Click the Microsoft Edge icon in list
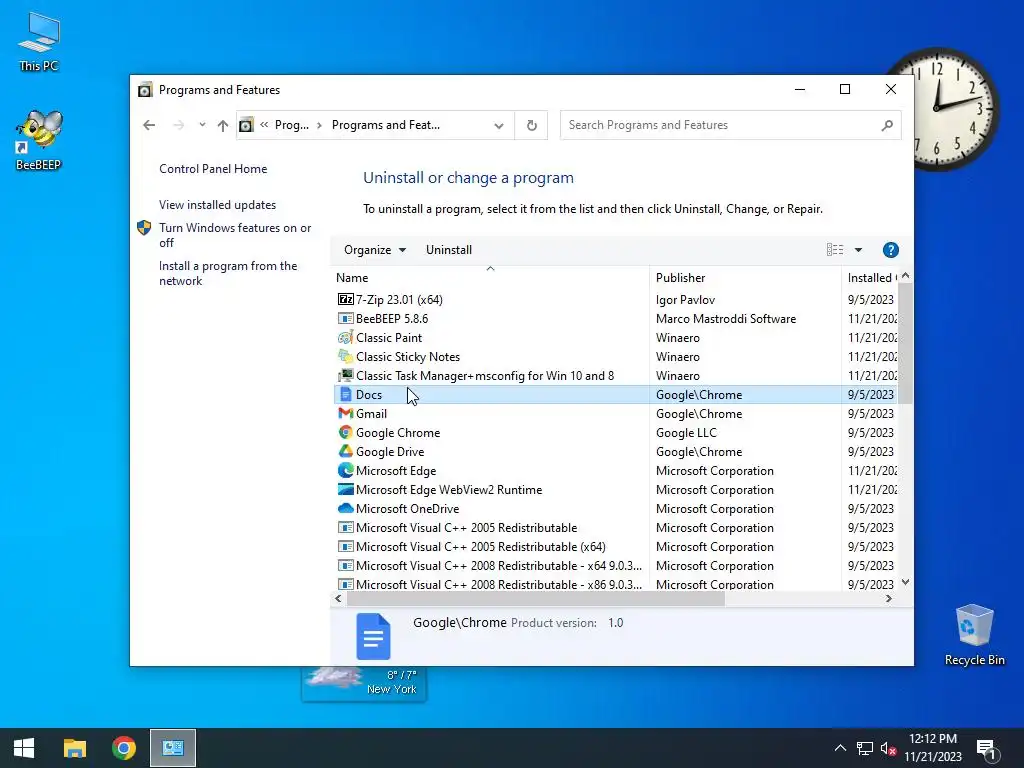The width and height of the screenshot is (1024, 768). point(345,470)
